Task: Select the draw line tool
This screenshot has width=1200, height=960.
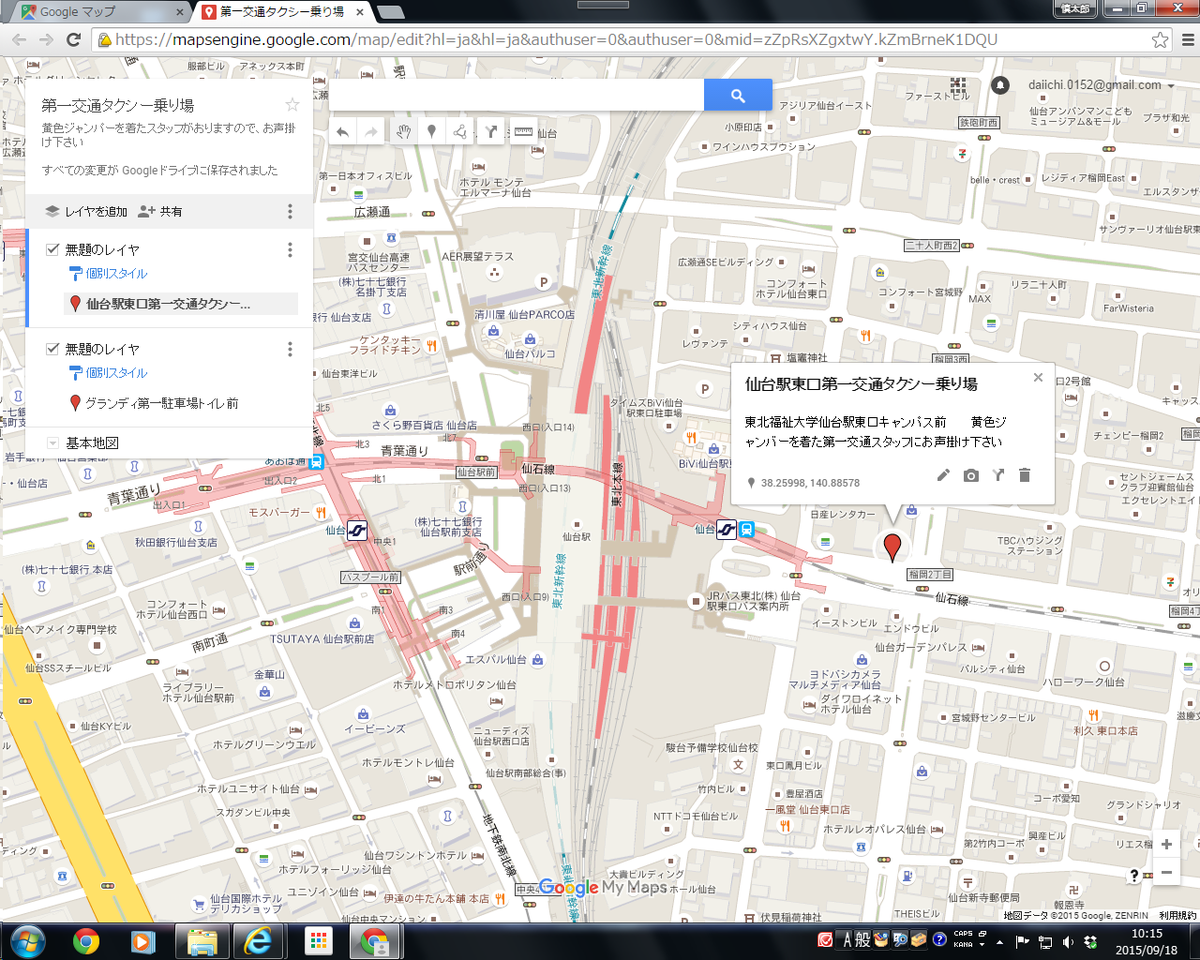Action: [460, 132]
